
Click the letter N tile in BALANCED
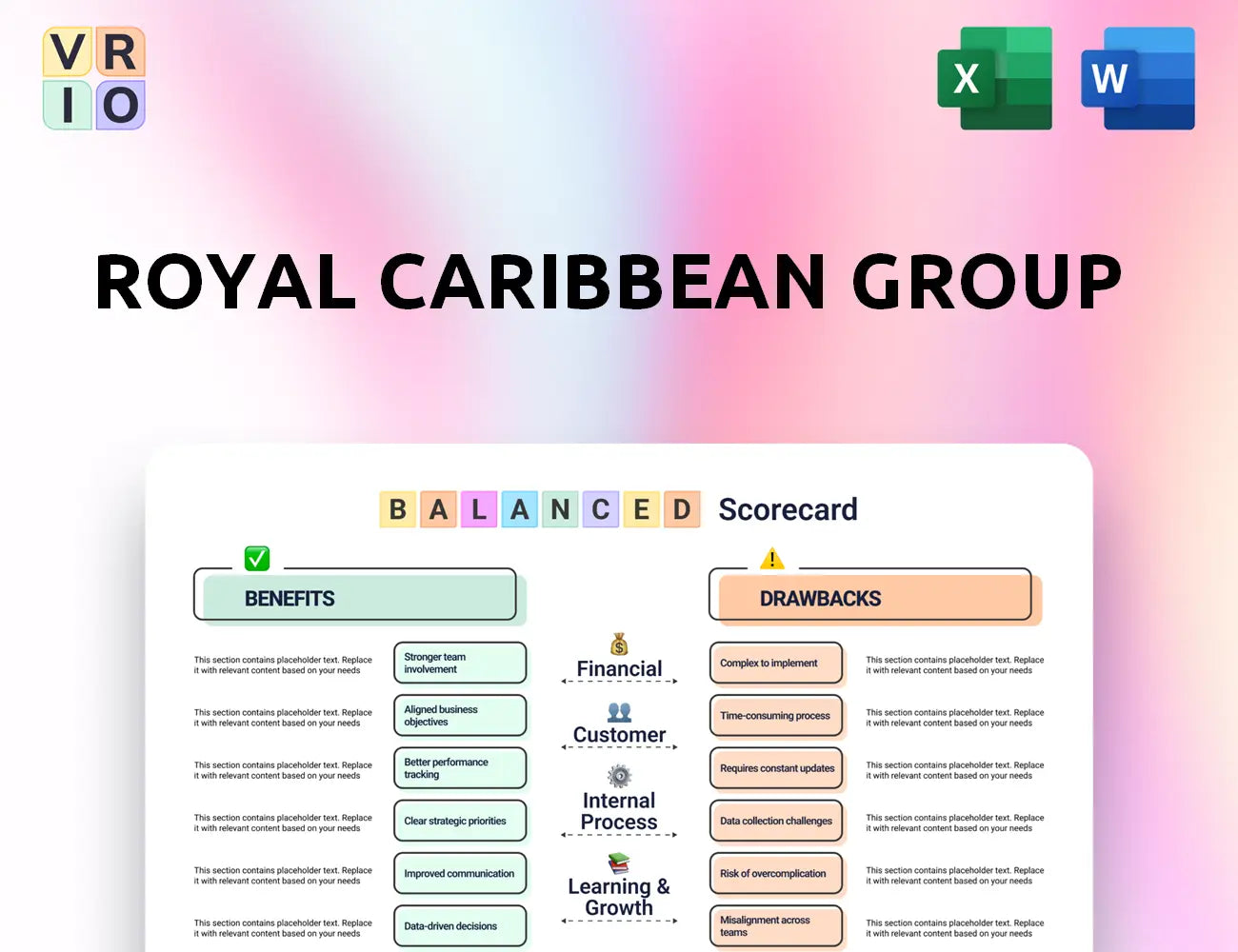[560, 509]
